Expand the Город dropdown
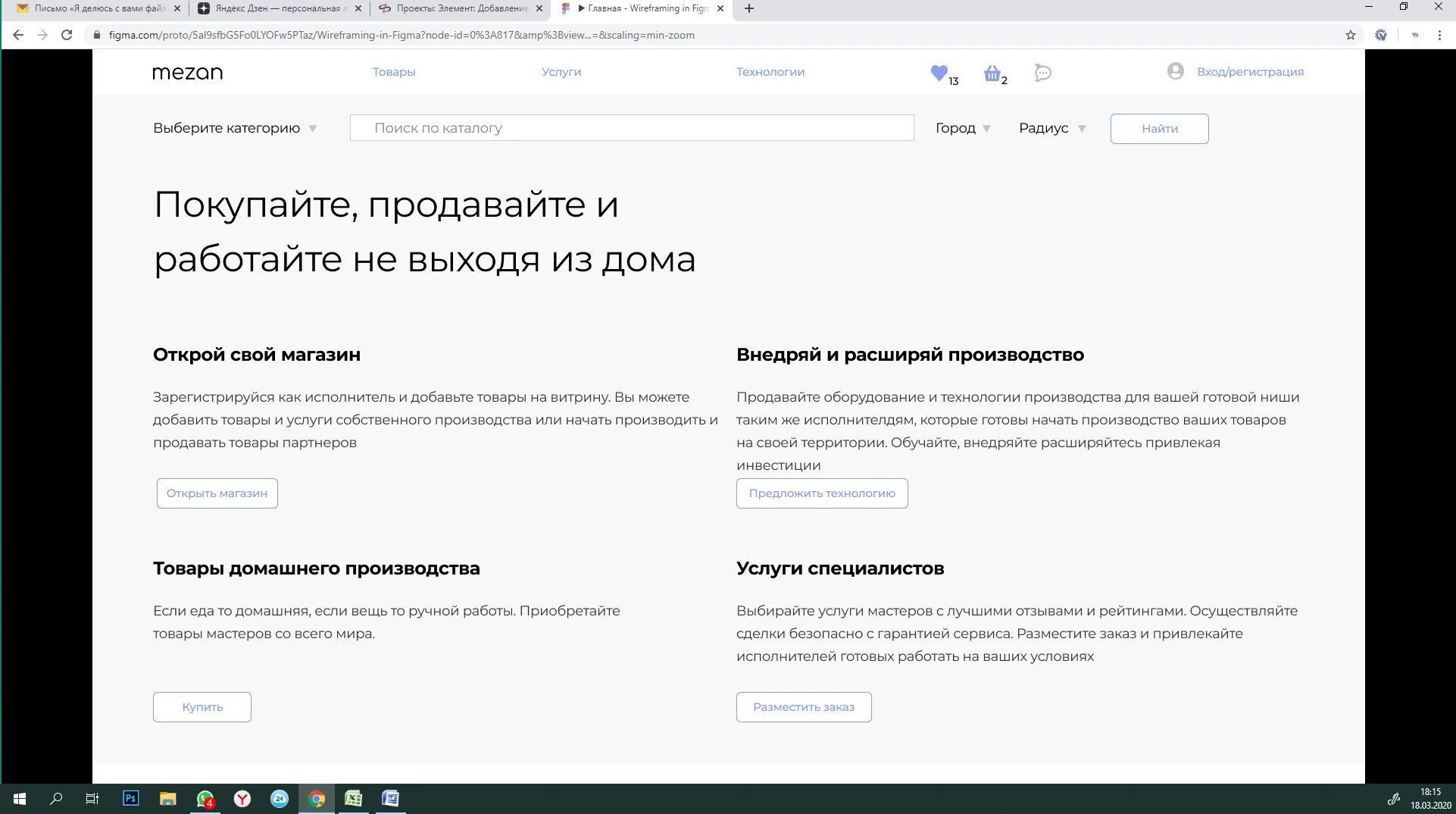This screenshot has height=814, width=1456. coord(963,128)
